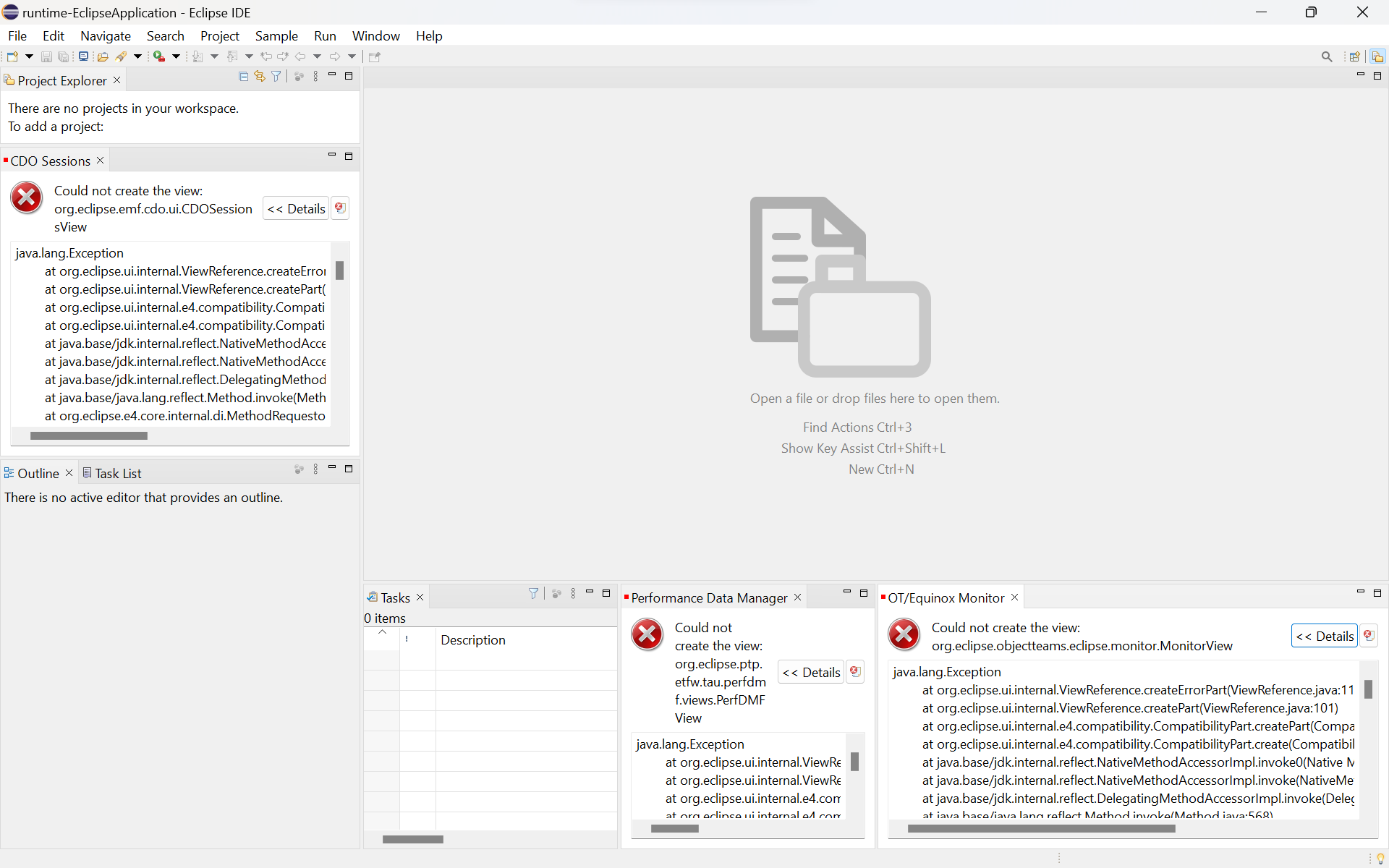Open the Back history dropdown arrow
Screen dimensions: 1389x868
(317, 56)
